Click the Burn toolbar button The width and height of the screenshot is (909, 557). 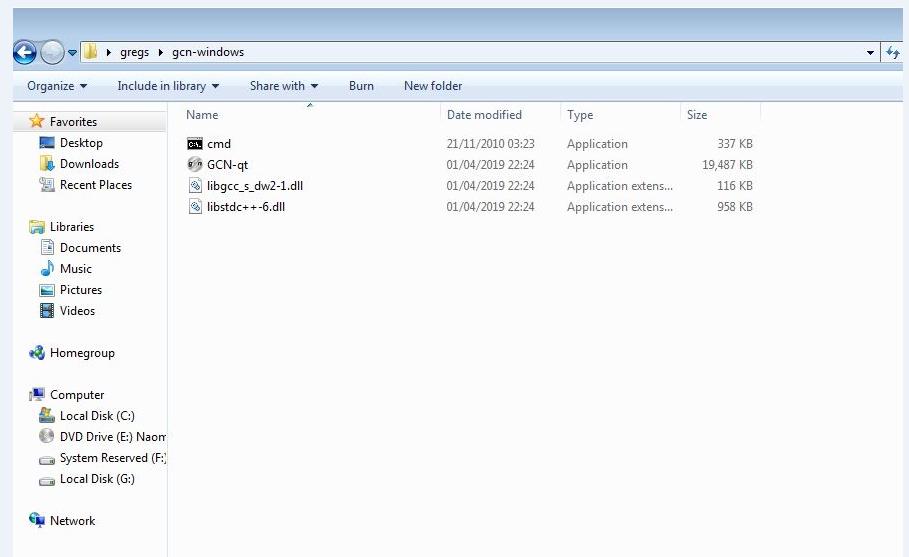click(361, 86)
